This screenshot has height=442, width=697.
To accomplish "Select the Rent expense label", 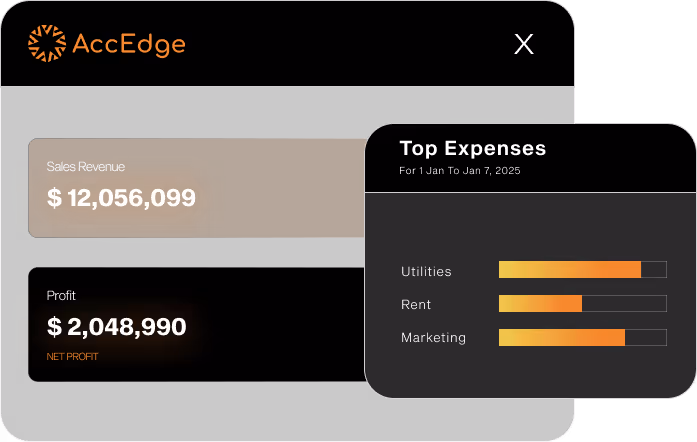I will pos(416,304).
